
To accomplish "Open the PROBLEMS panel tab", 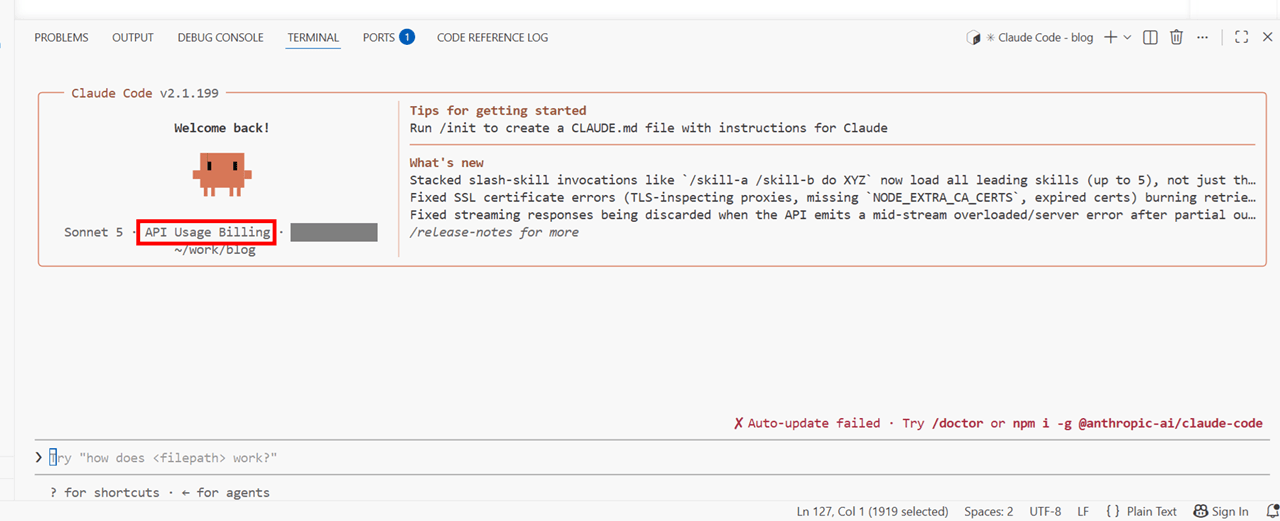I will point(61,37).
